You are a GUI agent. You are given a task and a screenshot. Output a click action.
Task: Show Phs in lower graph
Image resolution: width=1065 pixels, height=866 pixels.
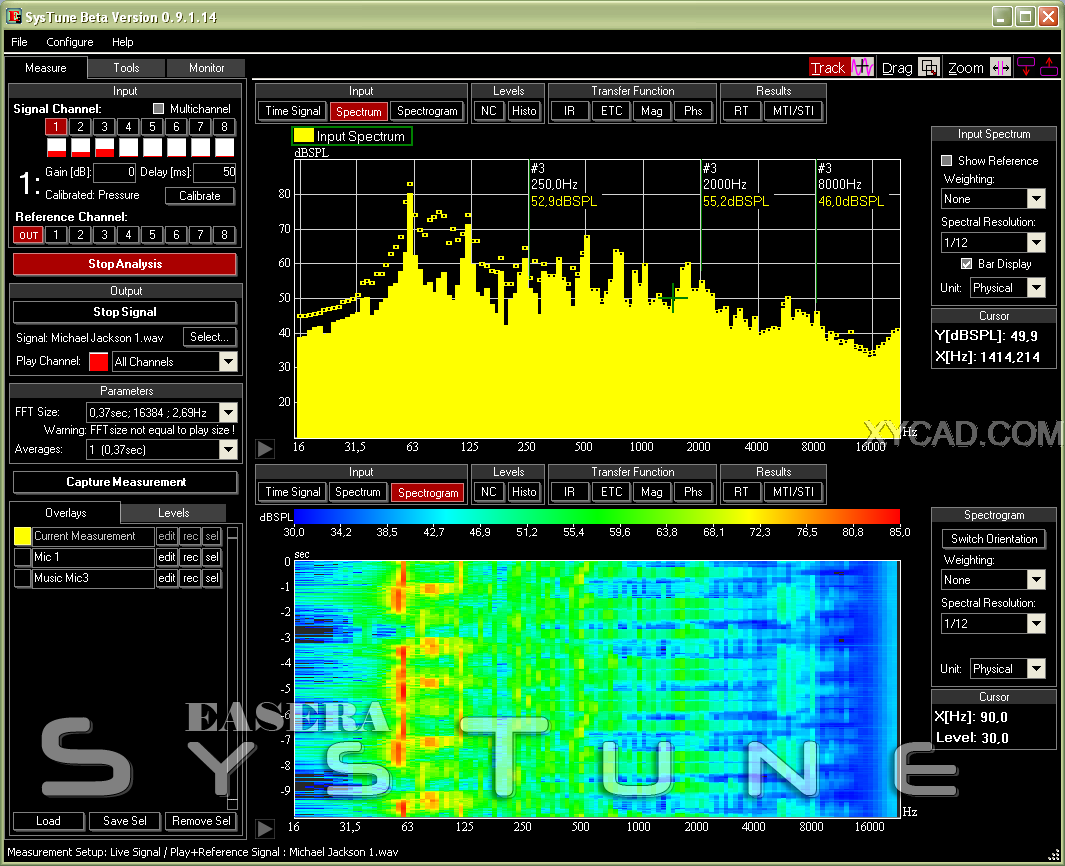click(x=693, y=492)
